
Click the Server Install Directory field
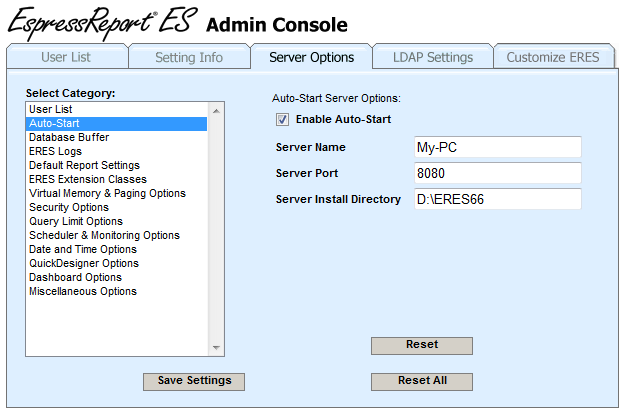pyautogui.click(x=498, y=199)
